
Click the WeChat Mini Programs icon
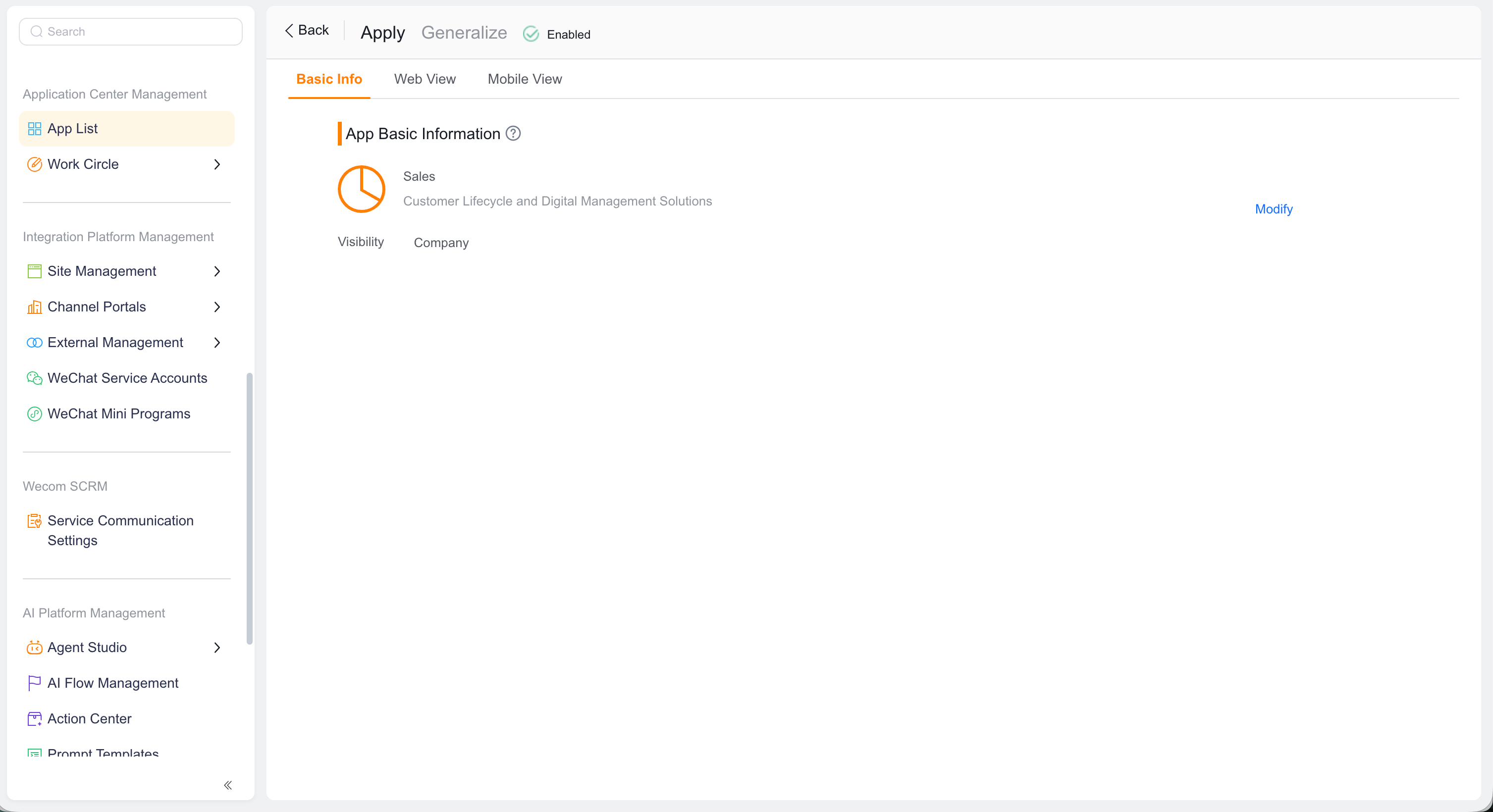coord(35,414)
